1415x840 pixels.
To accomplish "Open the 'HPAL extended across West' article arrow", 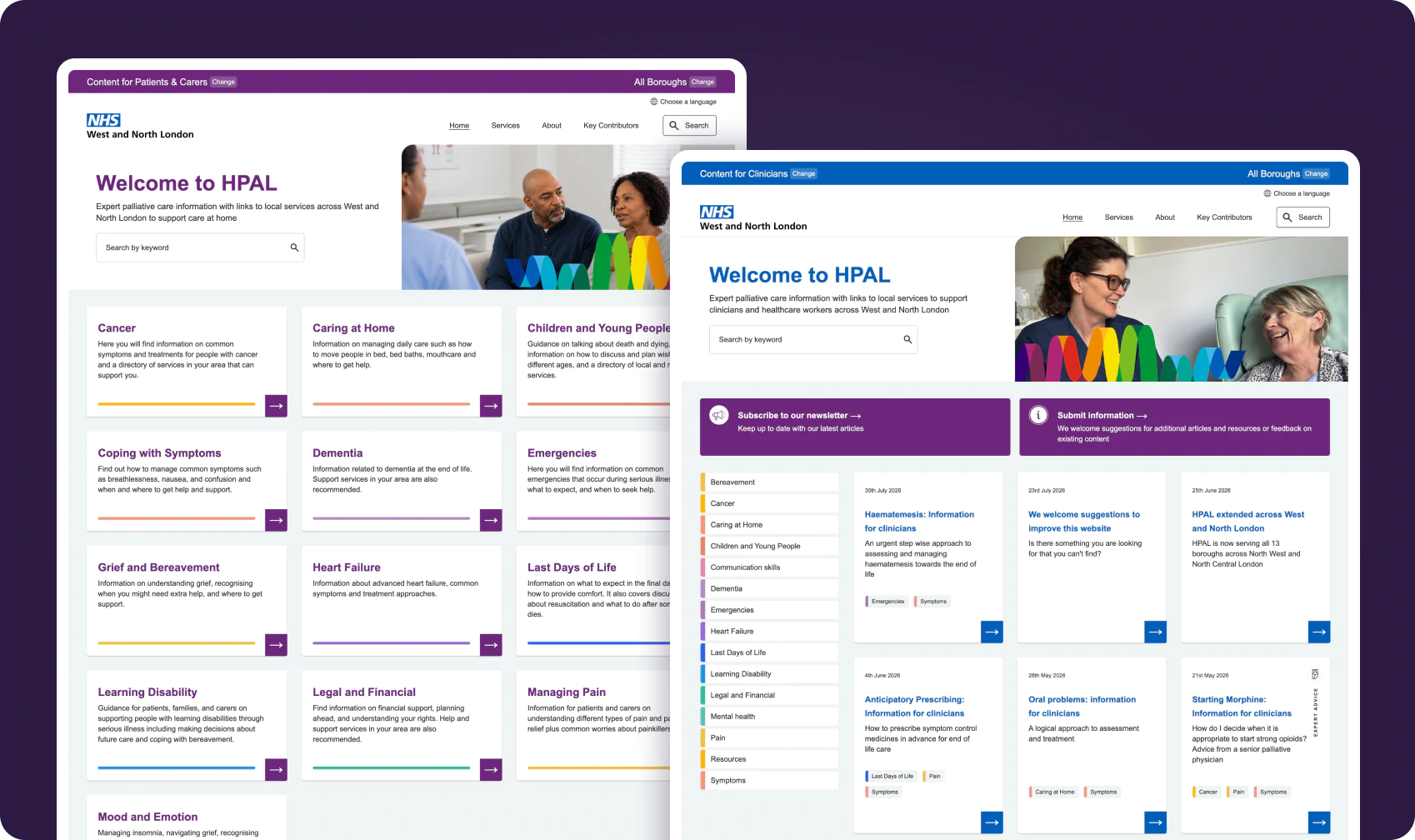I will click(x=1319, y=632).
